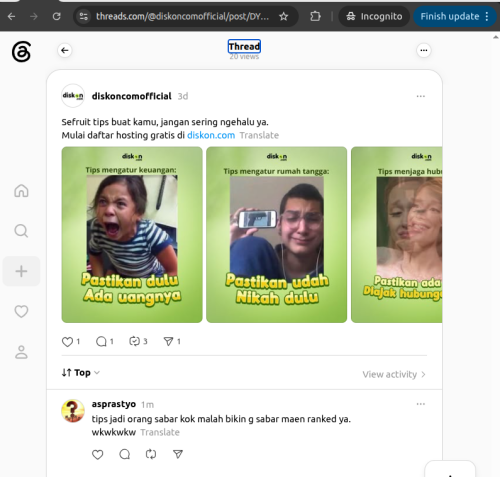
Task: Click the browser forward arrow
Action: (x=34, y=16)
